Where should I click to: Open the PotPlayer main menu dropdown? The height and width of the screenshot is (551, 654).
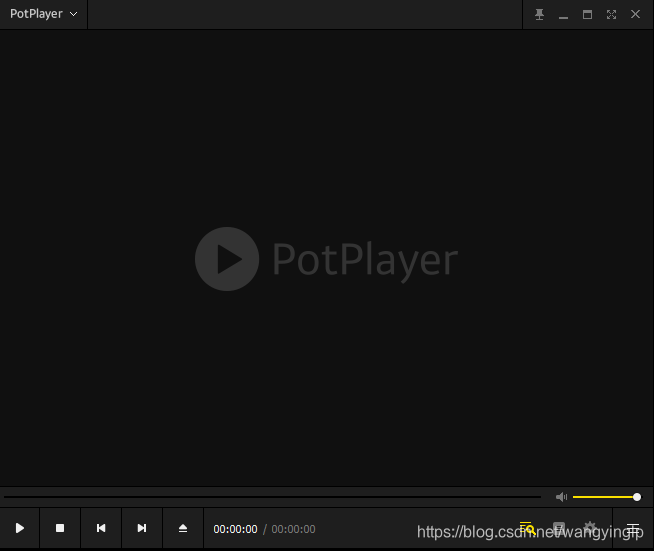click(43, 14)
